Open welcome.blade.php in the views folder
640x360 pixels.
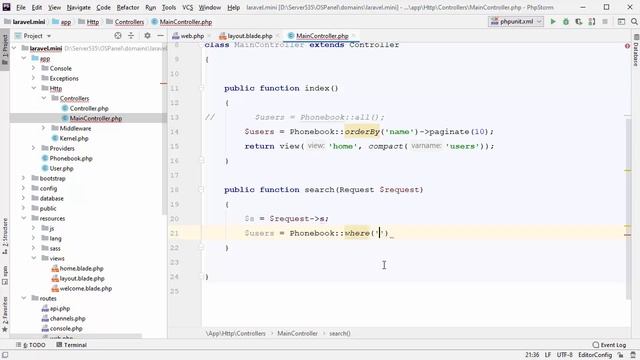(x=86, y=289)
